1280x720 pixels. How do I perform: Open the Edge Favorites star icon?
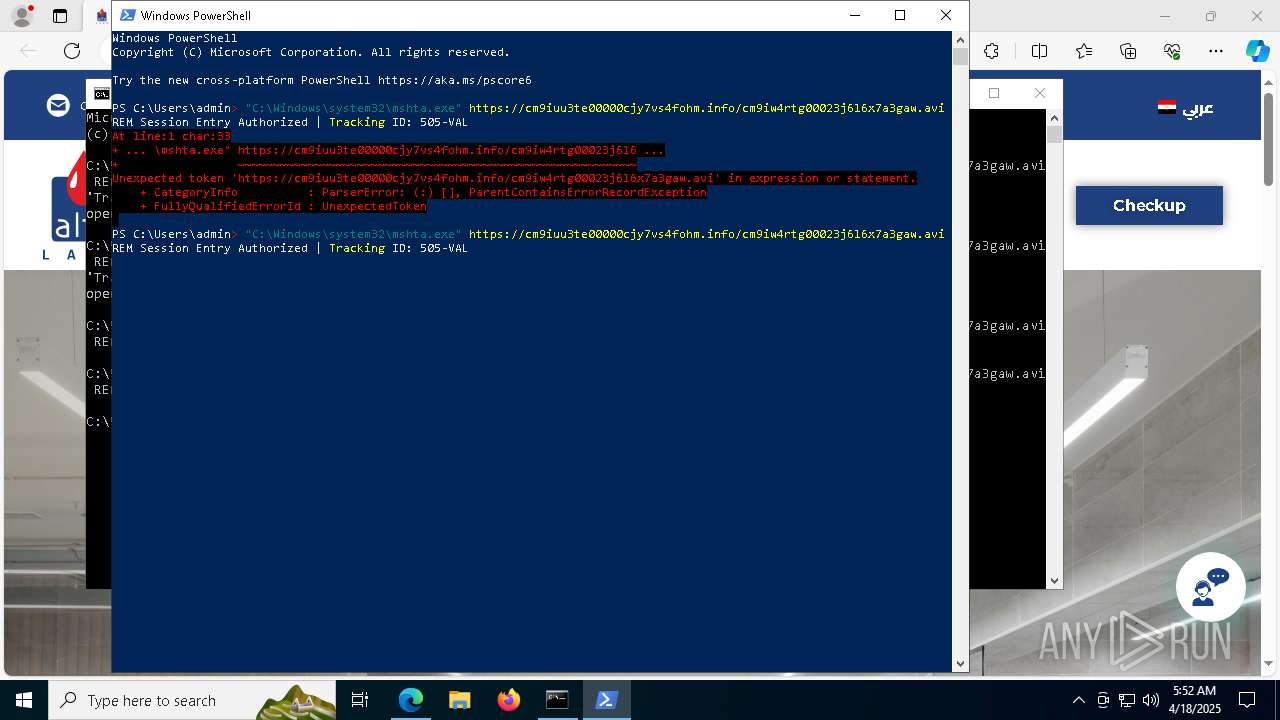tap(1084, 51)
